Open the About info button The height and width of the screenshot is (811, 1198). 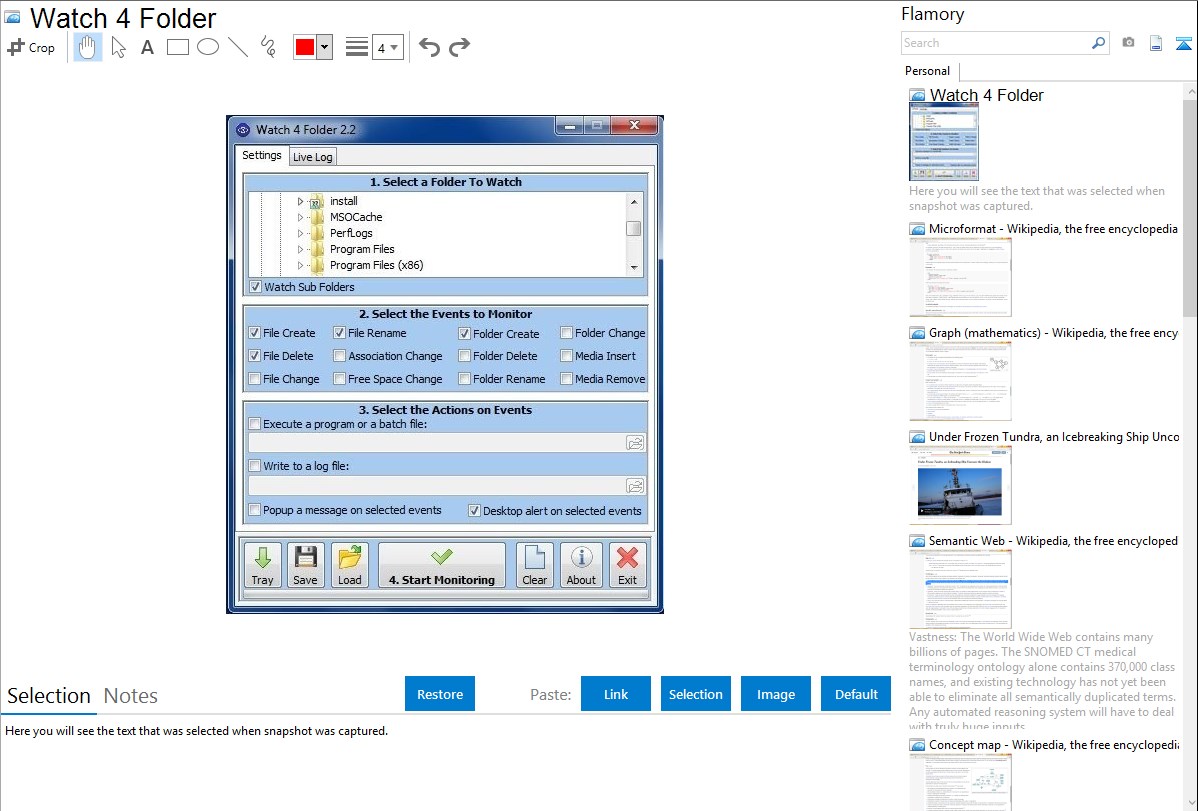pyautogui.click(x=581, y=565)
